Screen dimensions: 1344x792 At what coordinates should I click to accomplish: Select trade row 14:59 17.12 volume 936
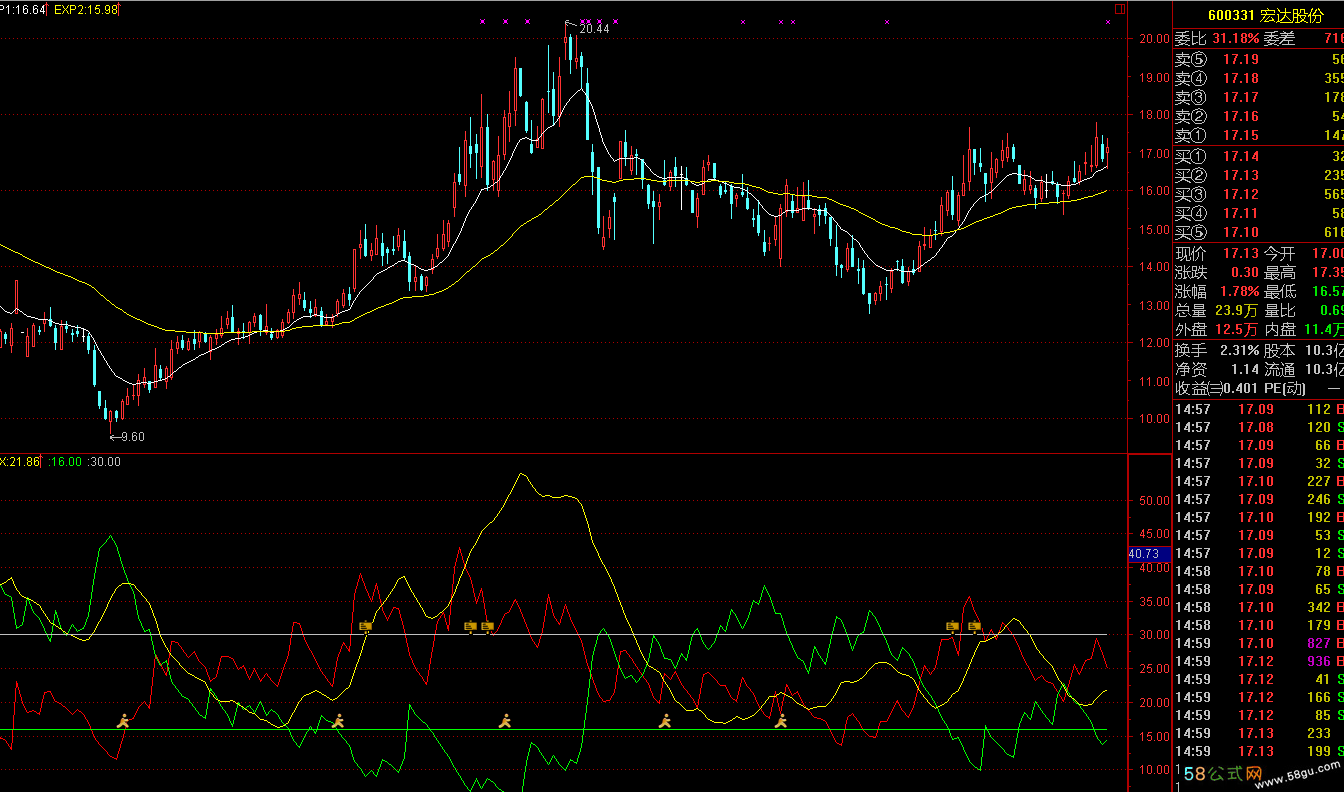click(1259, 661)
